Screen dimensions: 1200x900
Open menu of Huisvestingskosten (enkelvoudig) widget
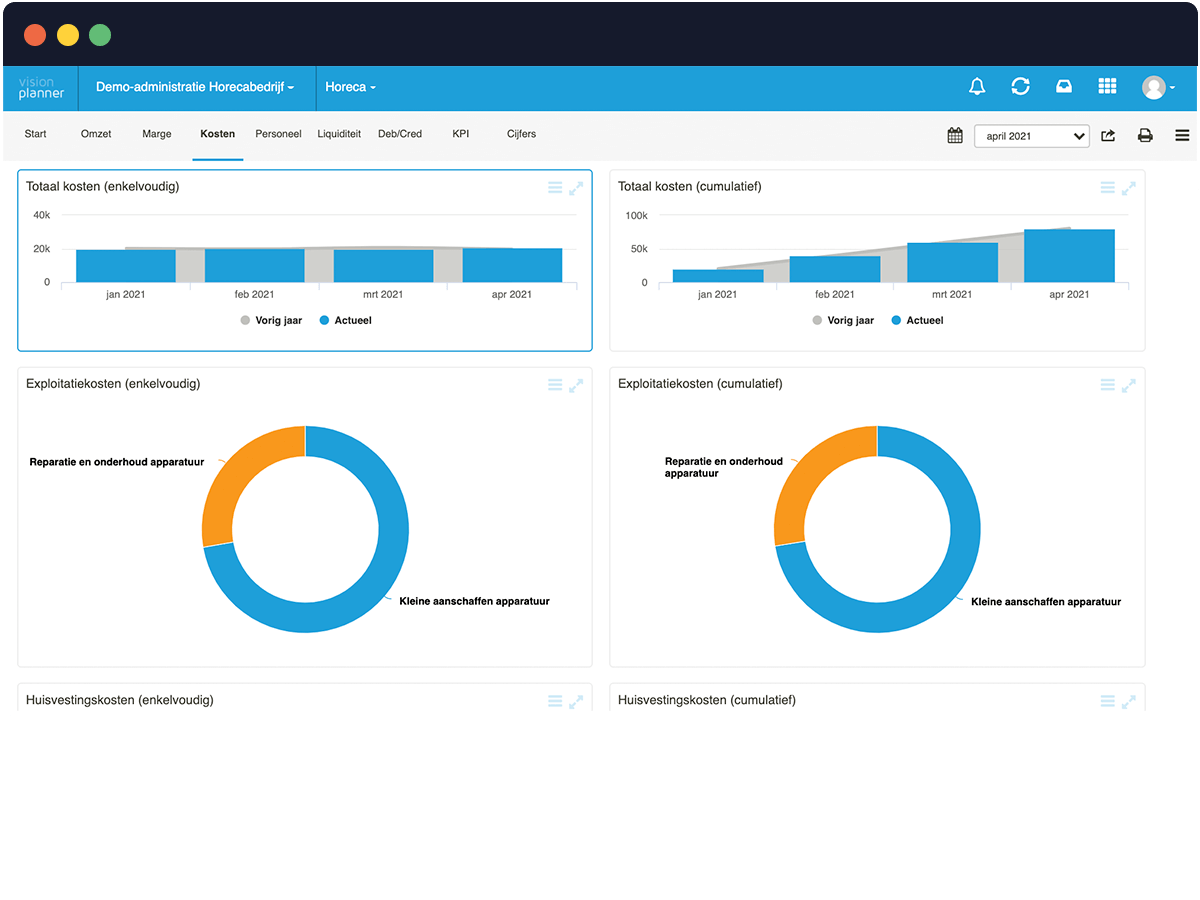(555, 702)
